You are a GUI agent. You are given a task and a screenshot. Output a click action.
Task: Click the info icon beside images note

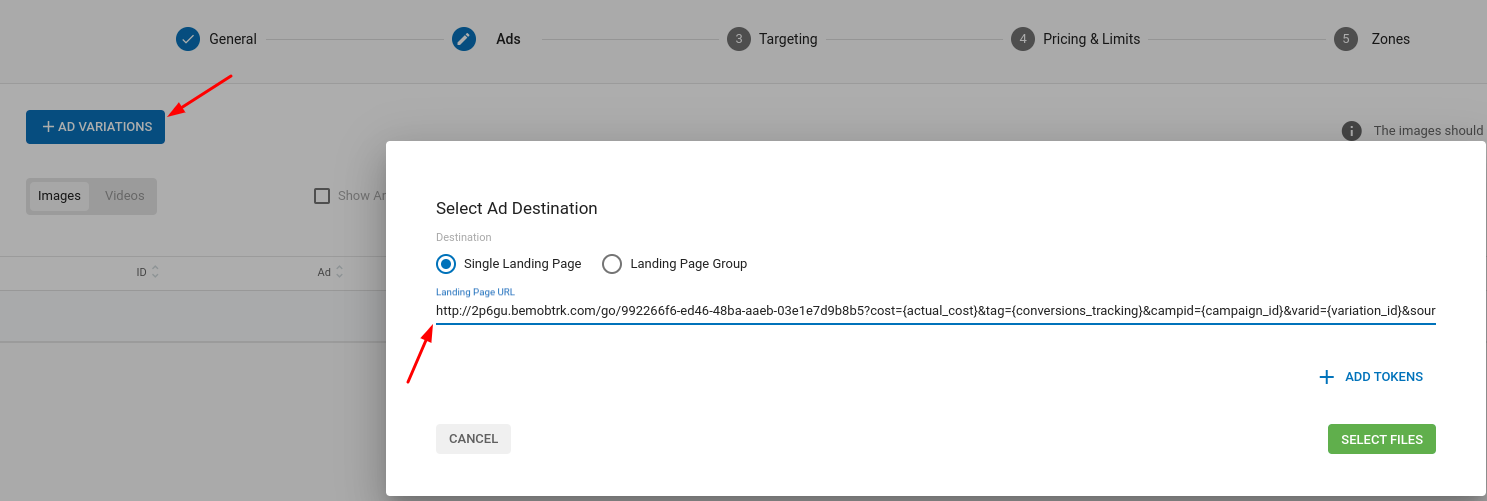point(1351,131)
